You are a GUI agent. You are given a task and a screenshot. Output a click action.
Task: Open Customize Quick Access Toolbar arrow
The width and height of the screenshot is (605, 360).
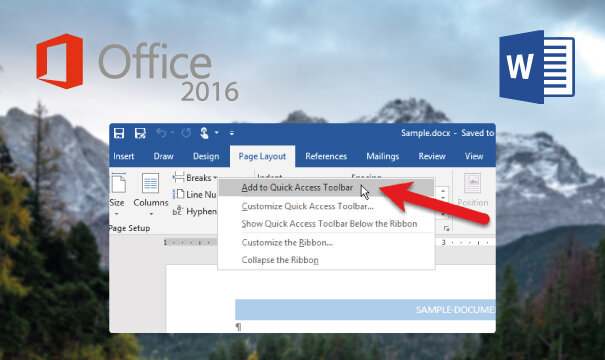(232, 133)
